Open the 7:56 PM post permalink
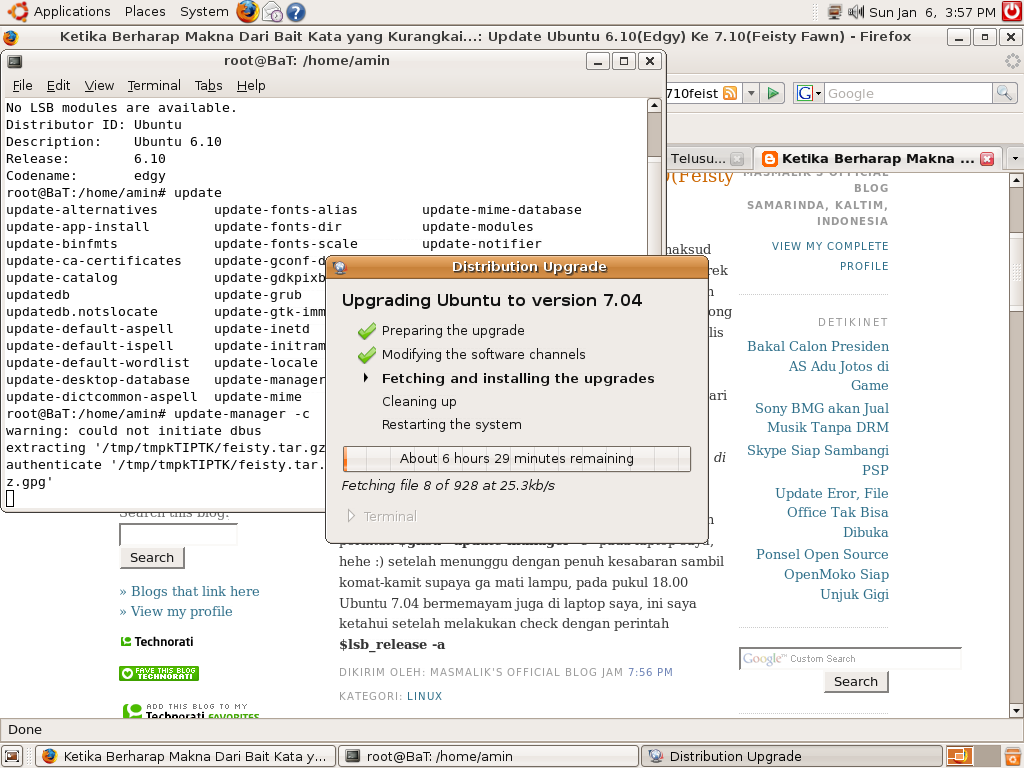1024x768 pixels. click(650, 672)
